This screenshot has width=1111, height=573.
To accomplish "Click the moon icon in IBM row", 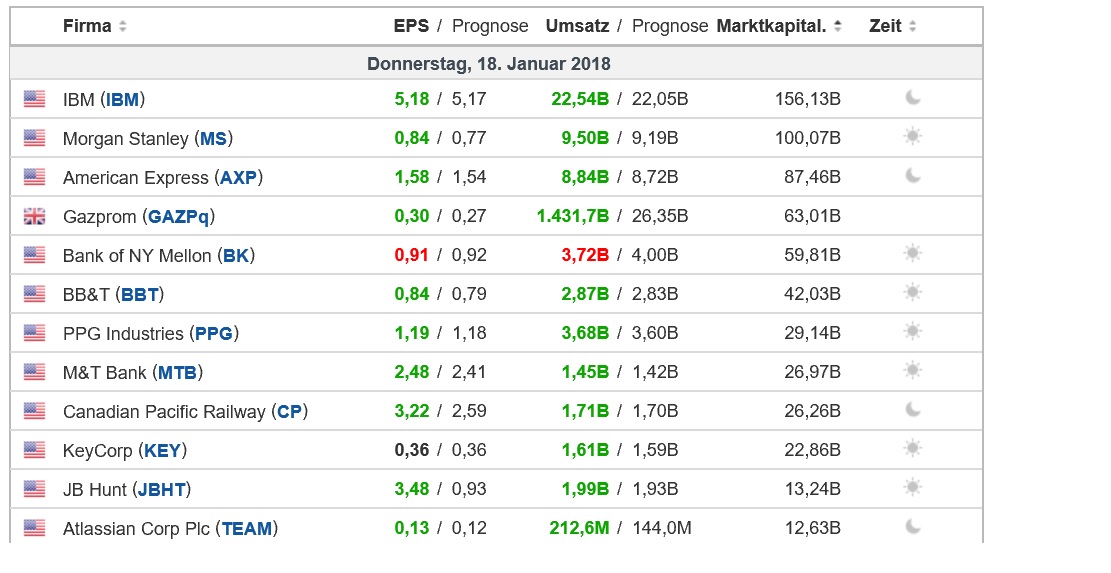I will click(x=912, y=98).
